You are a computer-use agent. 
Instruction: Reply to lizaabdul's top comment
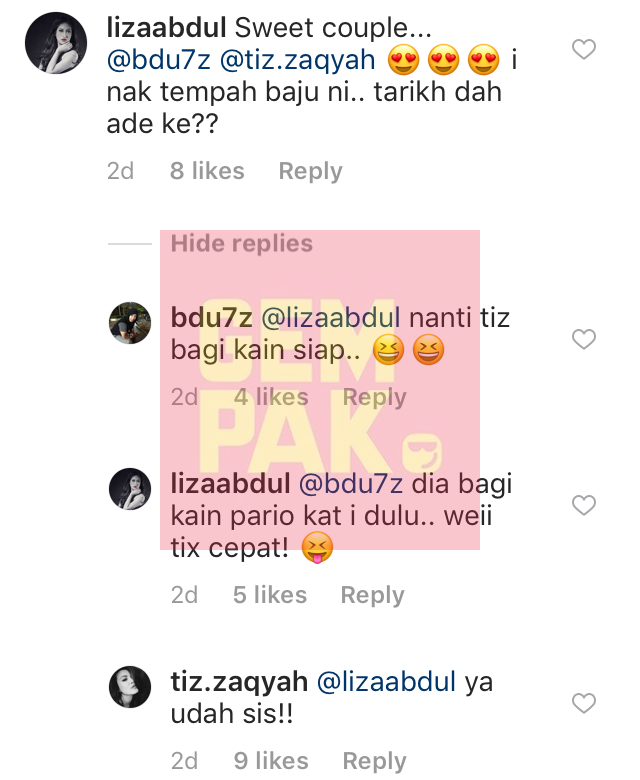310,171
